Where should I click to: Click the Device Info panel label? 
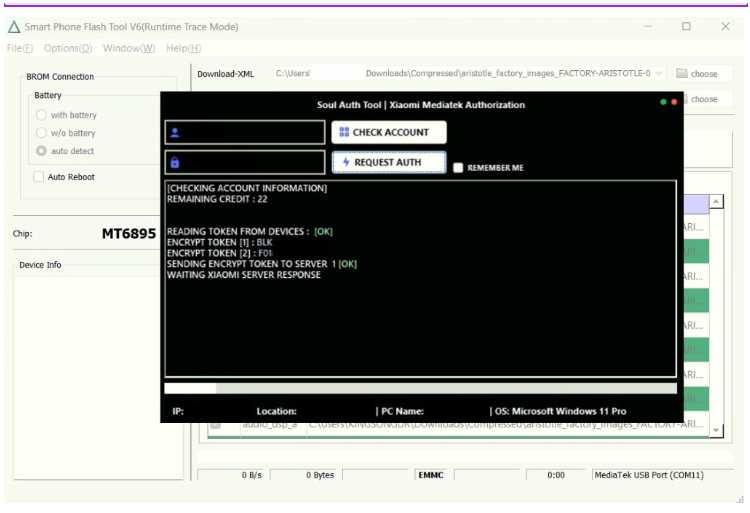(x=40, y=265)
